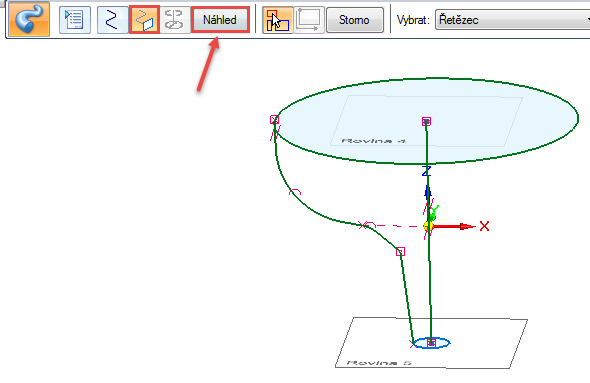Click keypoint square at top of vertical line
This screenshot has width=590, height=383.
click(x=426, y=121)
